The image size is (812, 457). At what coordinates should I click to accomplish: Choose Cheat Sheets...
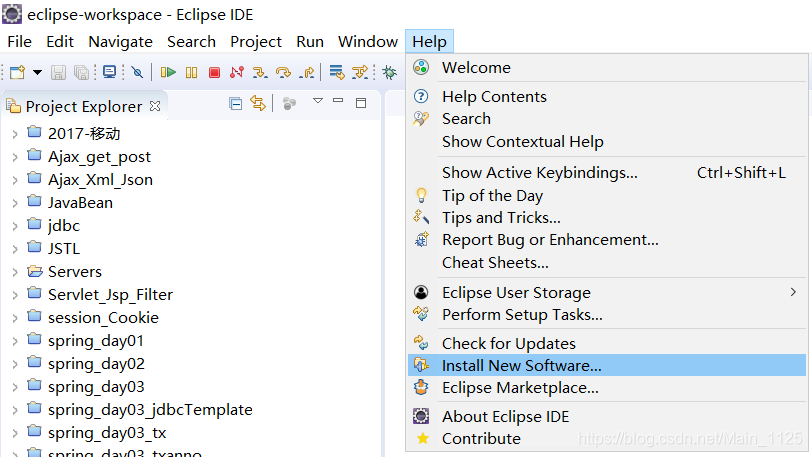point(607,263)
